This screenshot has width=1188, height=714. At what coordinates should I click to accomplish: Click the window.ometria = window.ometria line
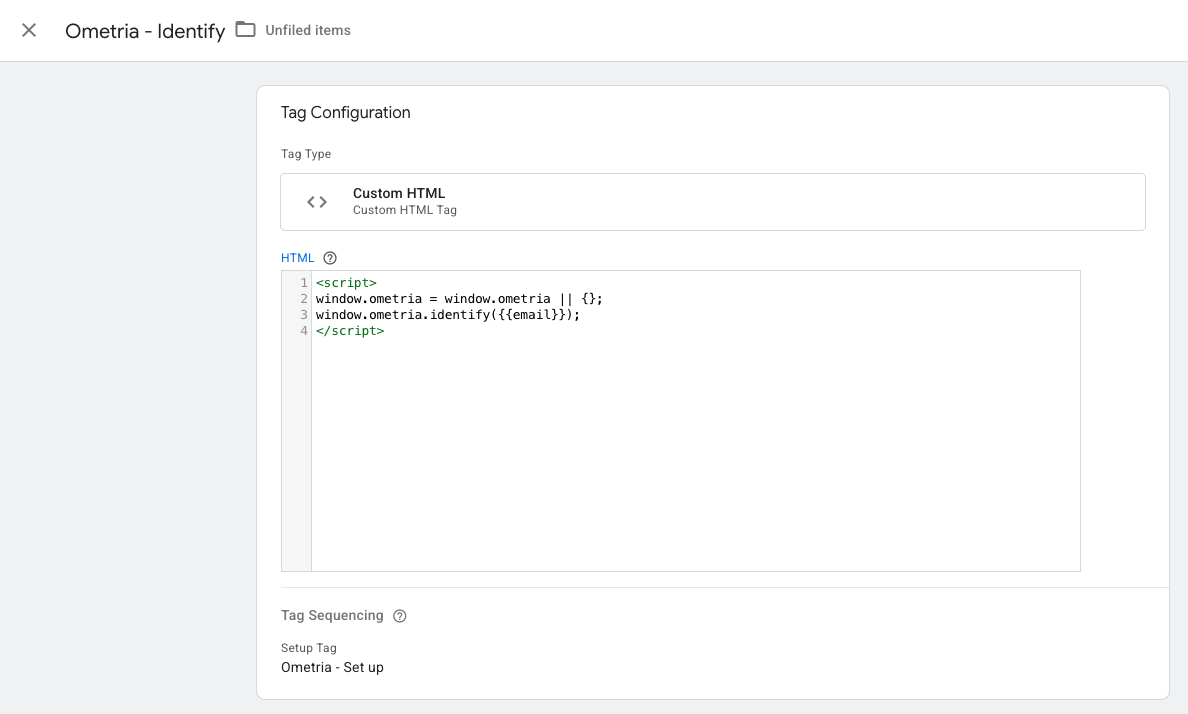pos(459,299)
